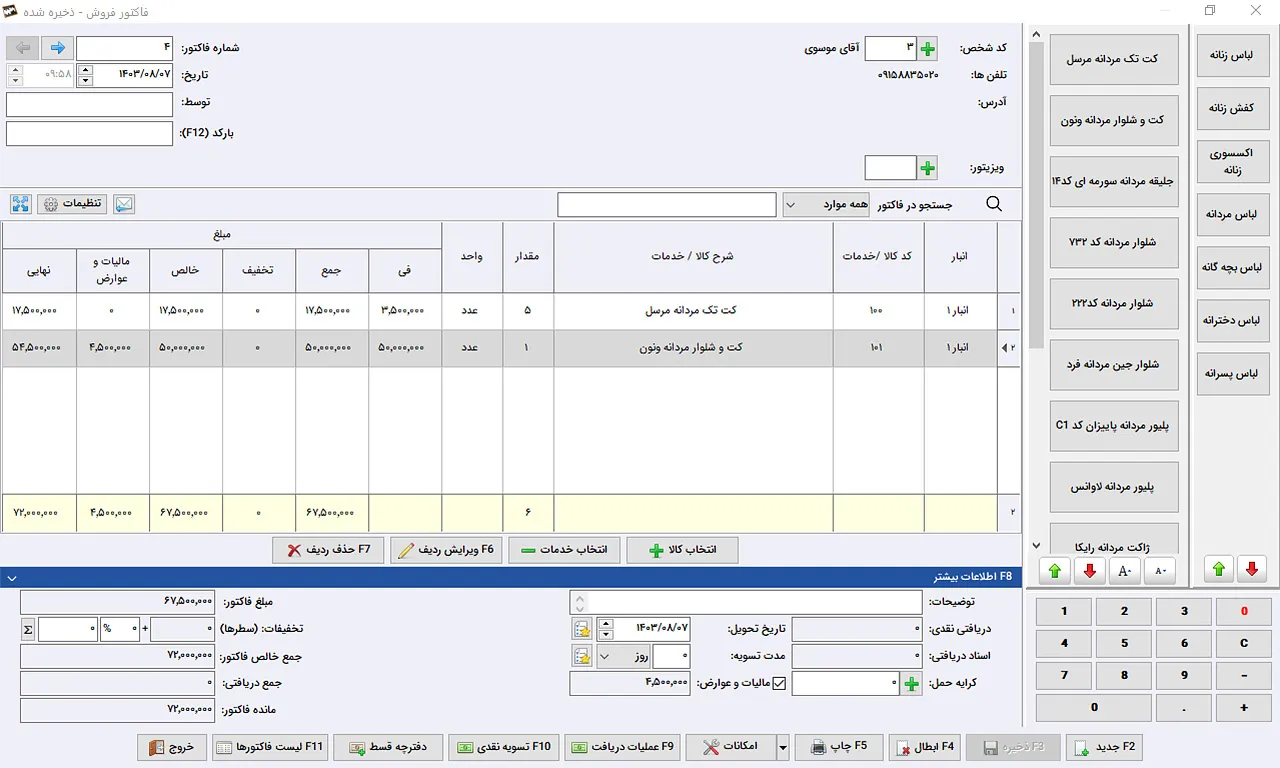Decrease product button font size (smaller A)
Viewport: 1280px width, 768px height.
coord(1160,570)
